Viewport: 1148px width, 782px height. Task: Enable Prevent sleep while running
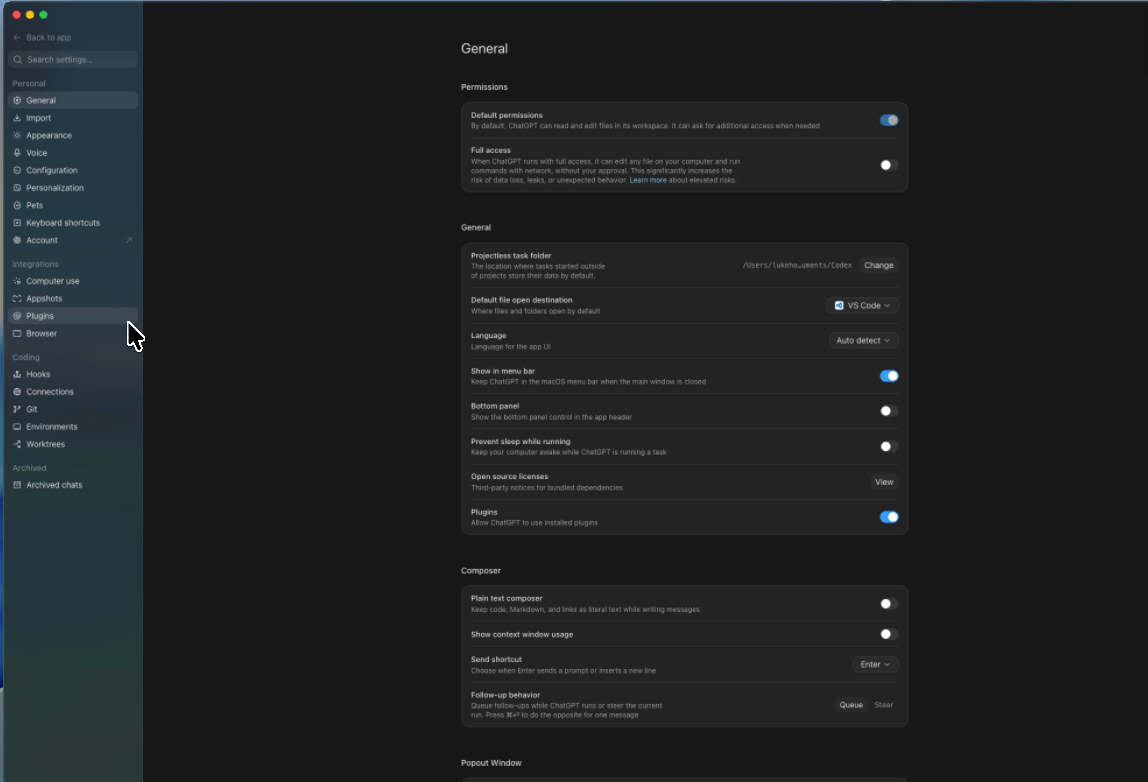coord(889,446)
